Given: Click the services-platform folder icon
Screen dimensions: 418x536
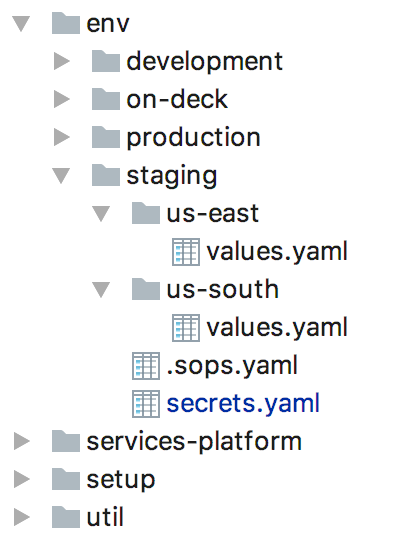Looking at the screenshot, I should click(66, 441).
